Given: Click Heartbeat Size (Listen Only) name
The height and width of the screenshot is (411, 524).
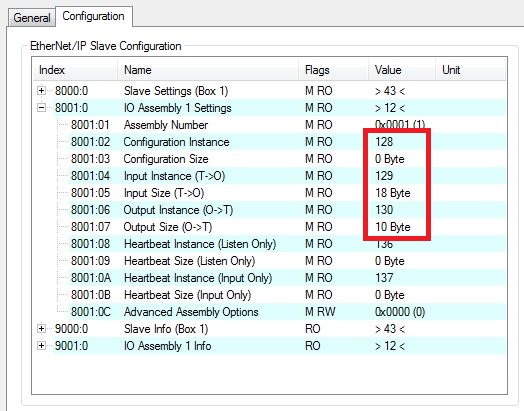Looking at the screenshot, I should (189, 261).
